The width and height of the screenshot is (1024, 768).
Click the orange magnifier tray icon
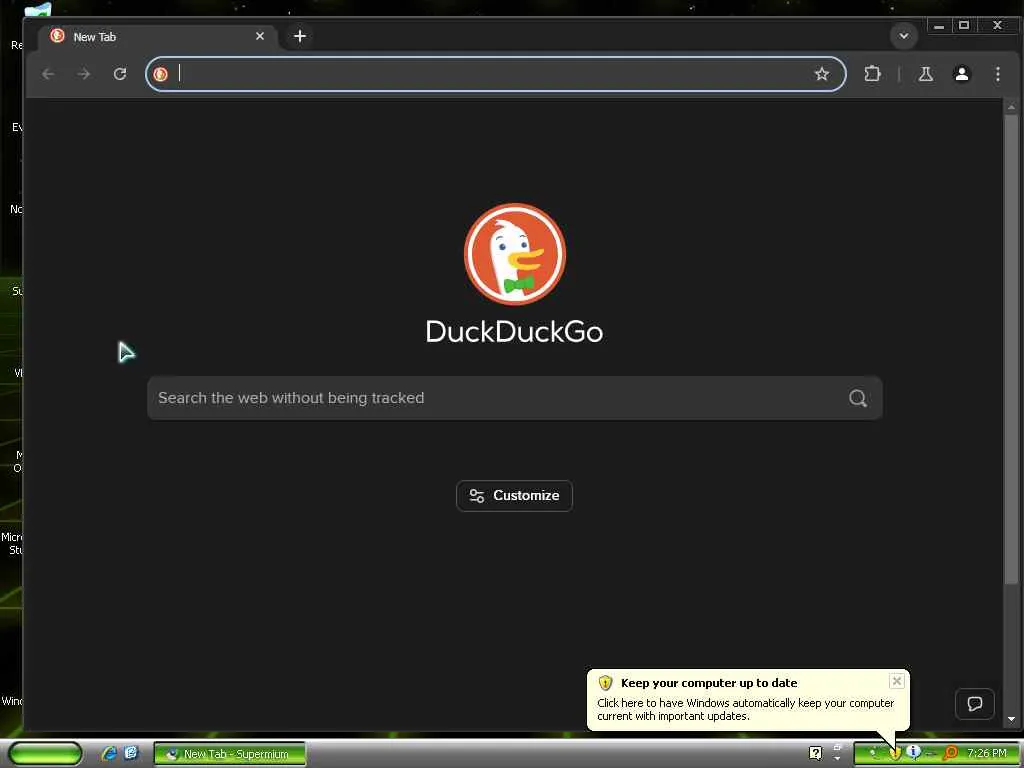coord(950,754)
